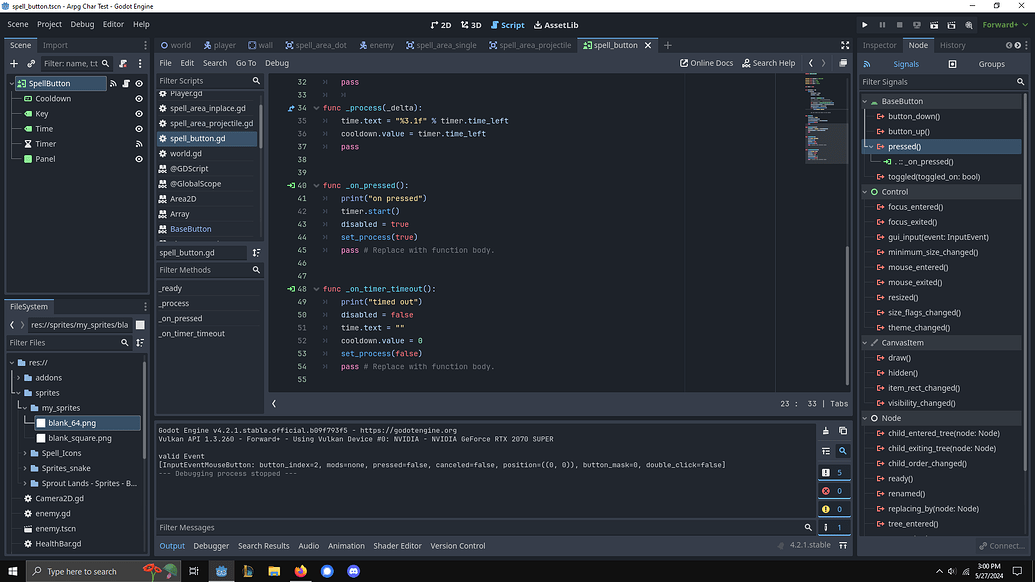Click the Online Docs button
Image resolution: width=1035 pixels, height=582 pixels.
point(706,62)
